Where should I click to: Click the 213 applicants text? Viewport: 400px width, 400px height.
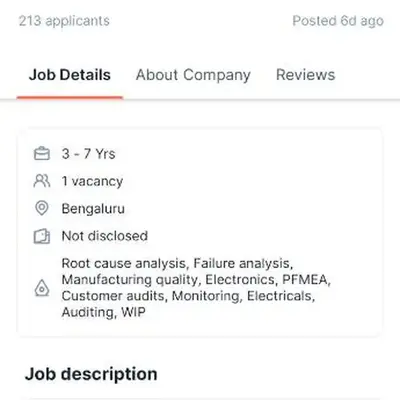point(64,21)
